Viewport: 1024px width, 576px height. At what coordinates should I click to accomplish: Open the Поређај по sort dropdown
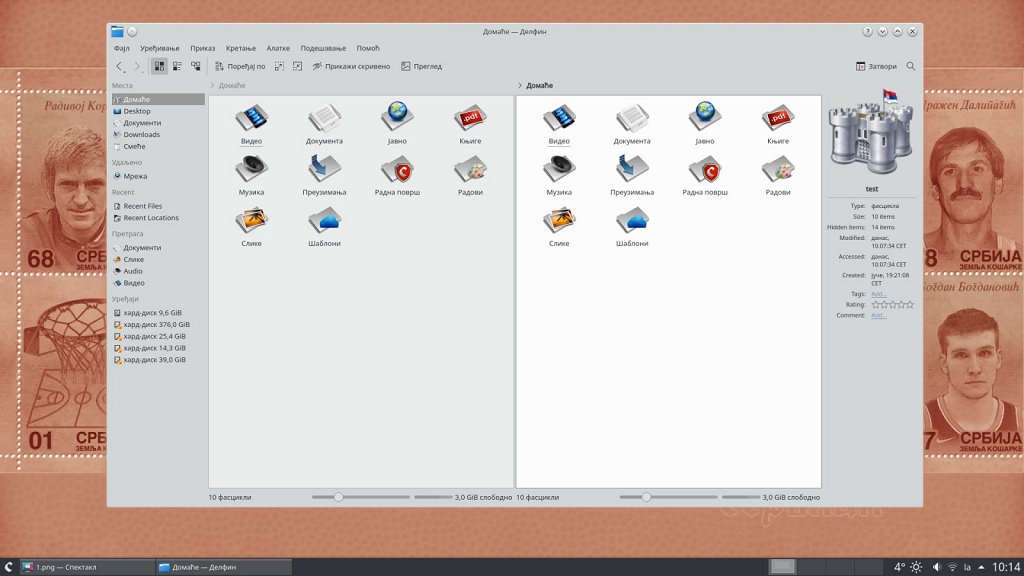pyautogui.click(x=239, y=66)
